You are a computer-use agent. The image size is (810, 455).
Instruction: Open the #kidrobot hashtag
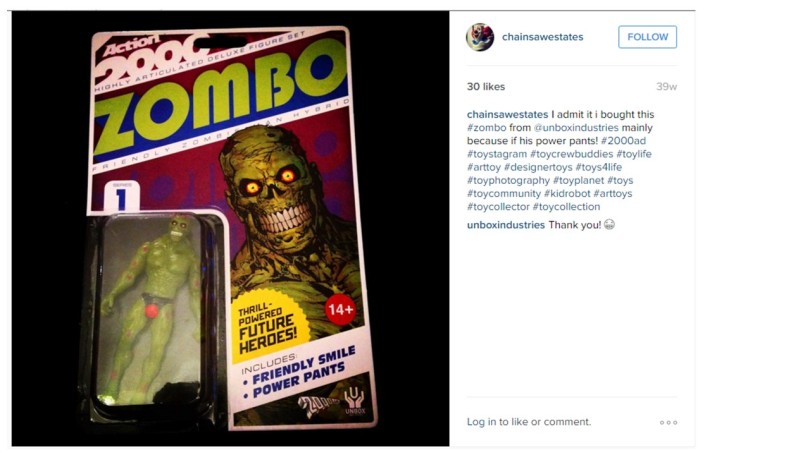(567, 194)
